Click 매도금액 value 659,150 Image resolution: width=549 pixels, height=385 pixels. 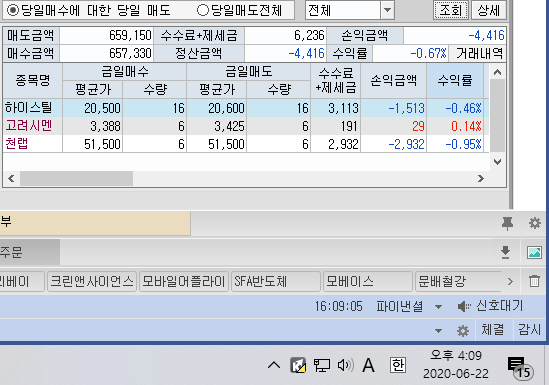106,35
